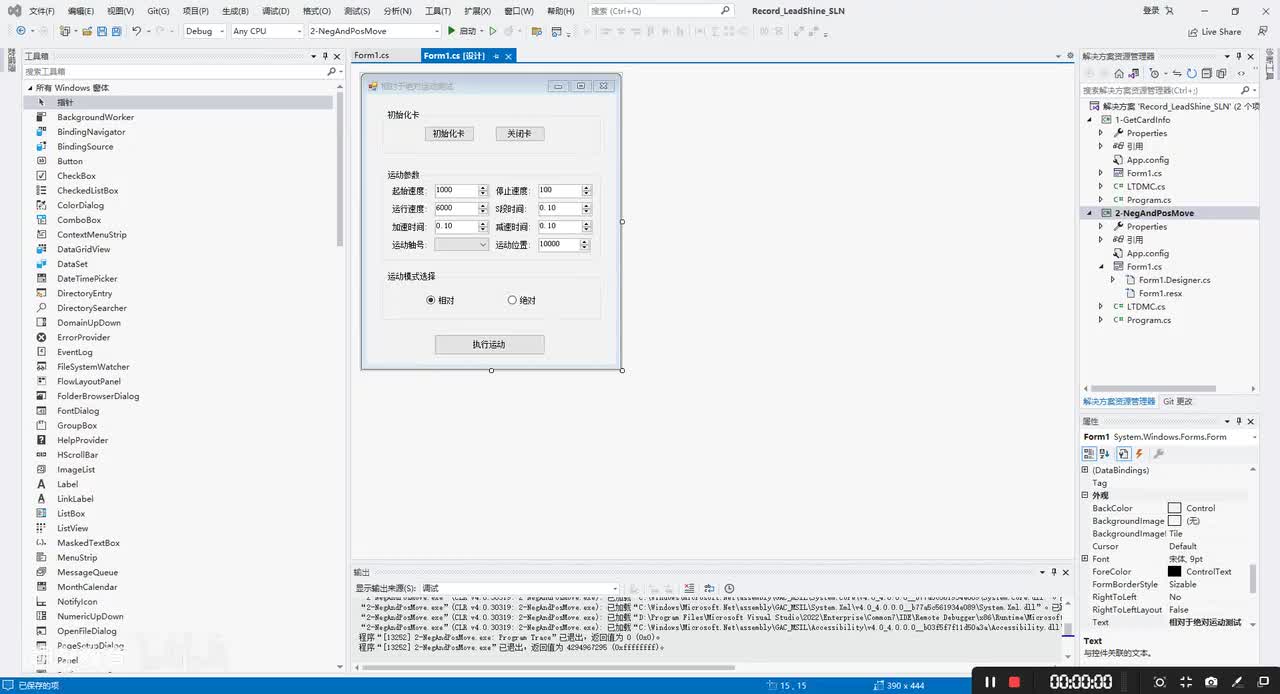Open the Any CPU platform dropdown

(266, 31)
